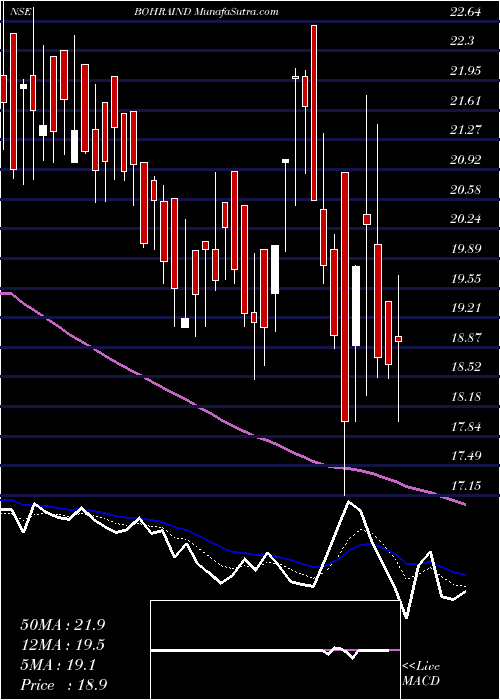Click the 12MA : 19.5 reading
The image size is (500, 700).
coord(63,645)
